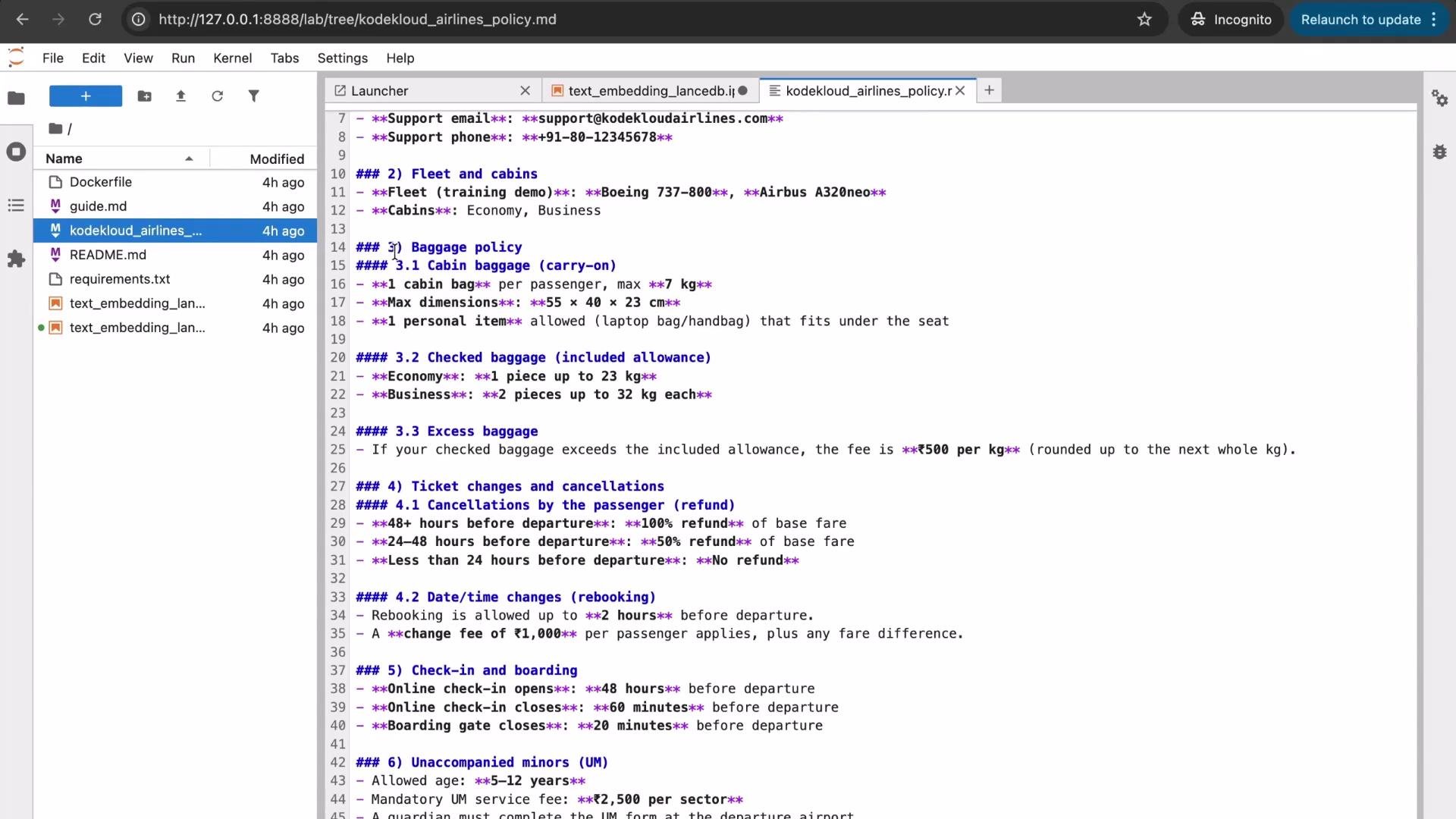The height and width of the screenshot is (819, 1456).
Task: Add a new tab with plus button
Action: click(x=989, y=90)
